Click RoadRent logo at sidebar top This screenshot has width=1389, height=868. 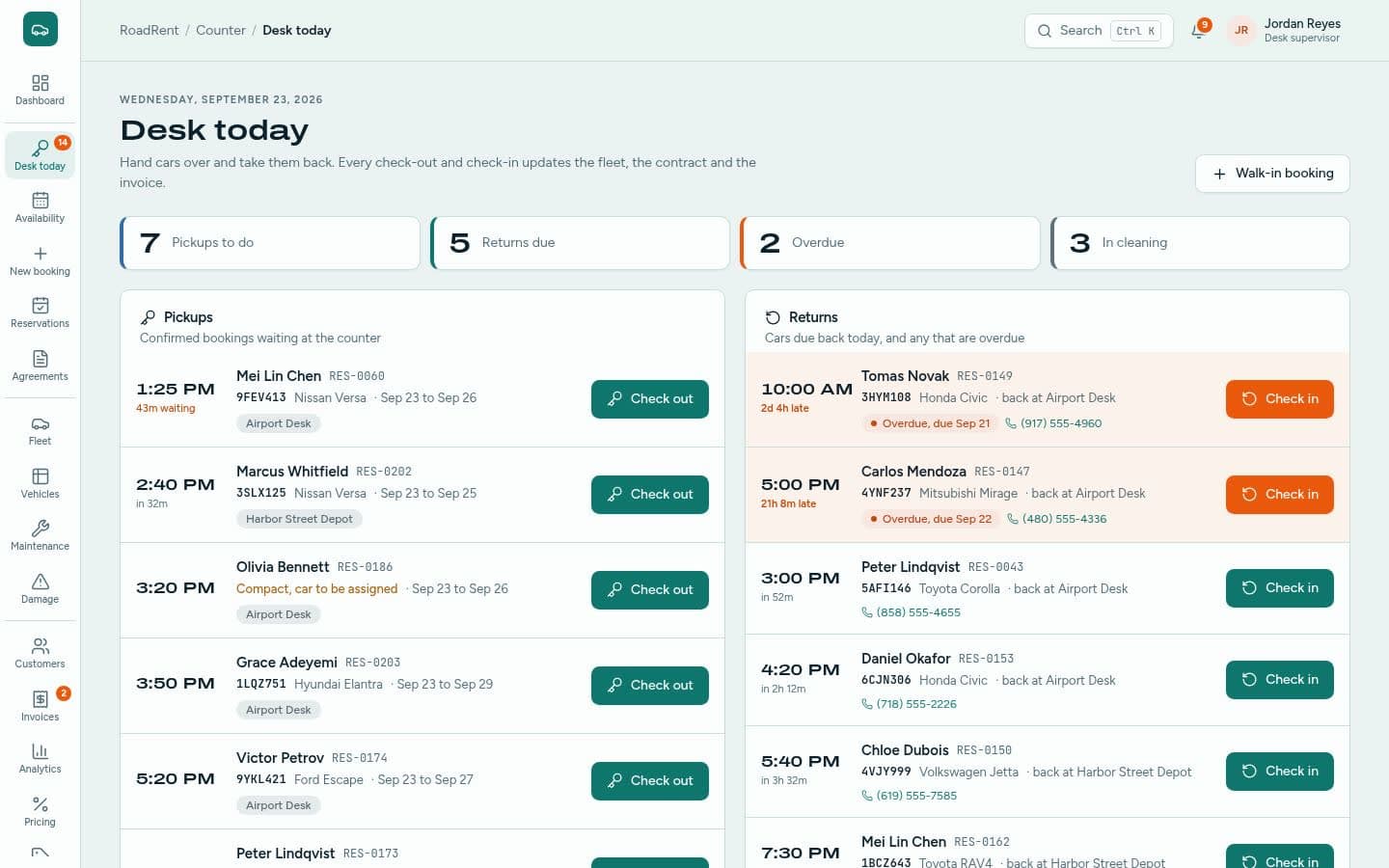pos(41,29)
